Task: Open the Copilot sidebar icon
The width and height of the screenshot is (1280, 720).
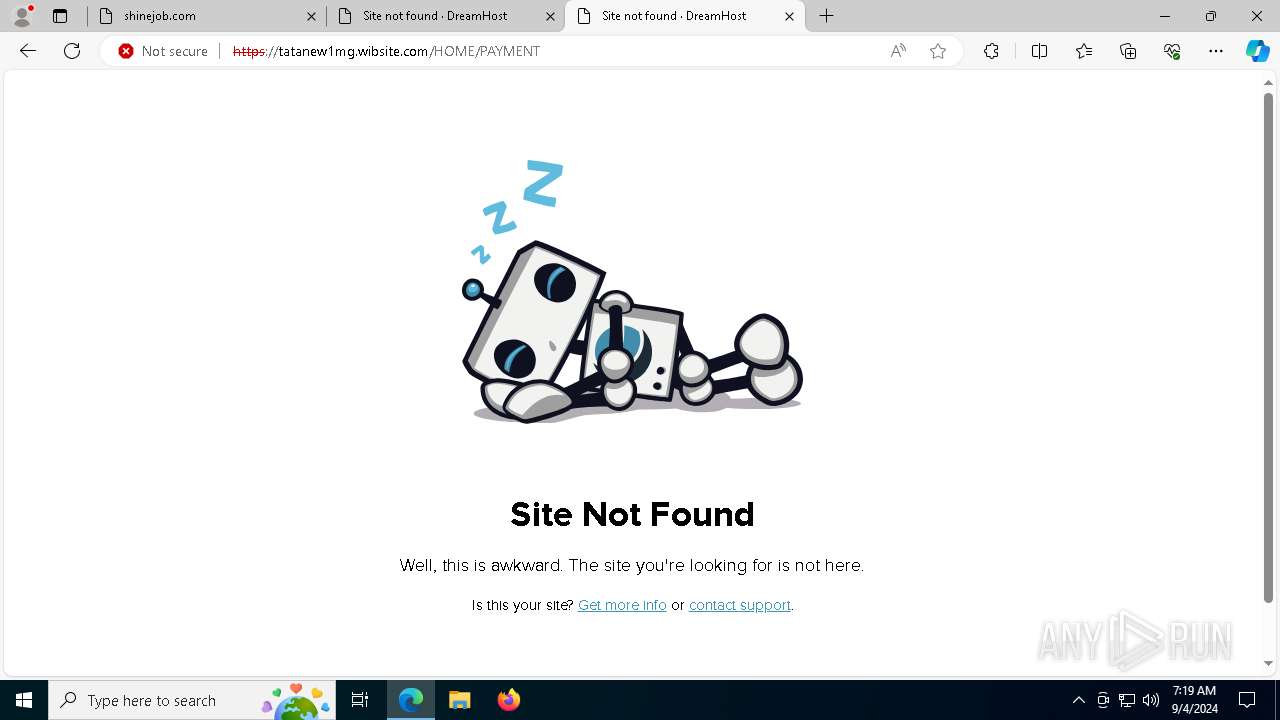Action: coord(1257,51)
